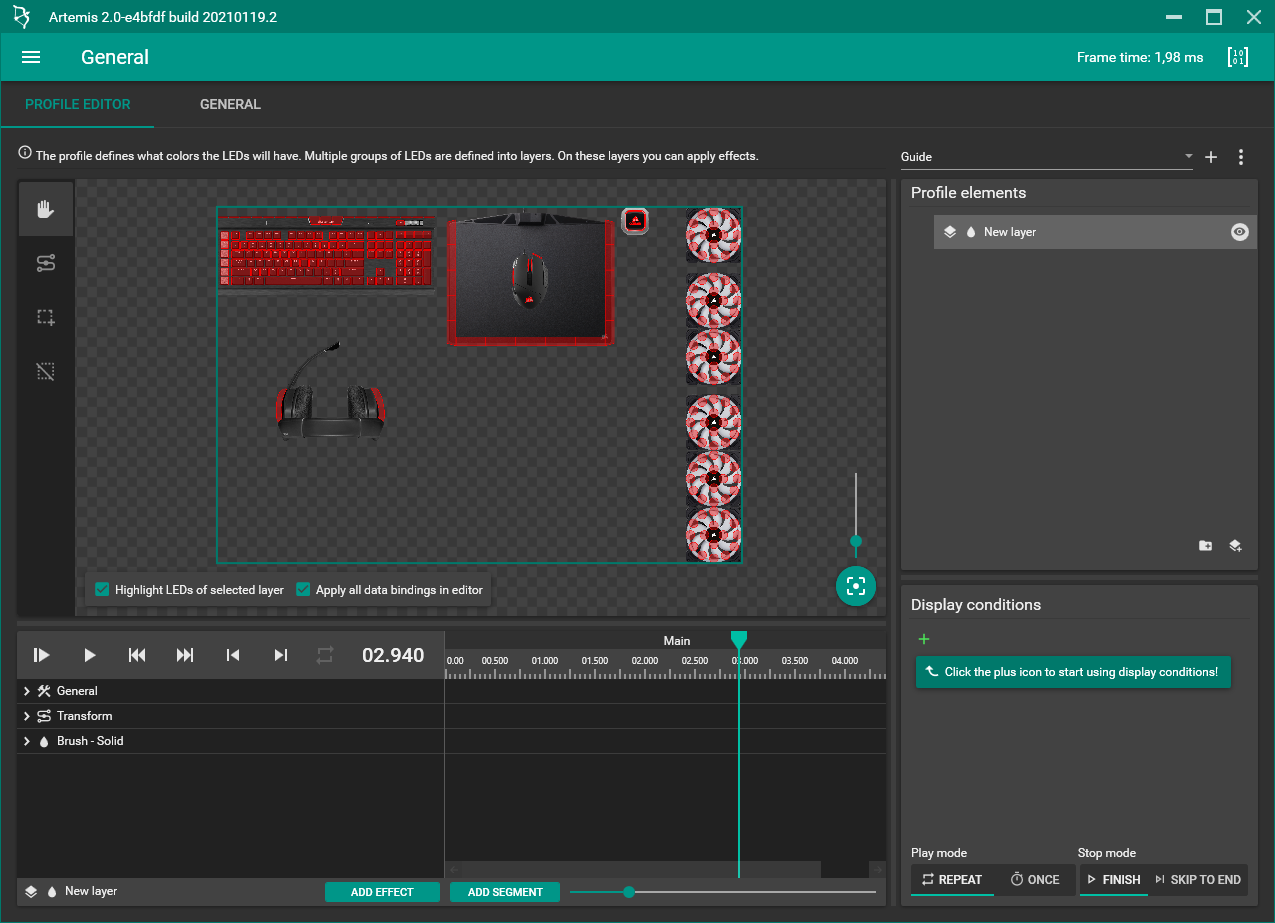Screen dimensions: 1275x923
Task: Click the ADD EFFECT button
Action: coord(382,892)
